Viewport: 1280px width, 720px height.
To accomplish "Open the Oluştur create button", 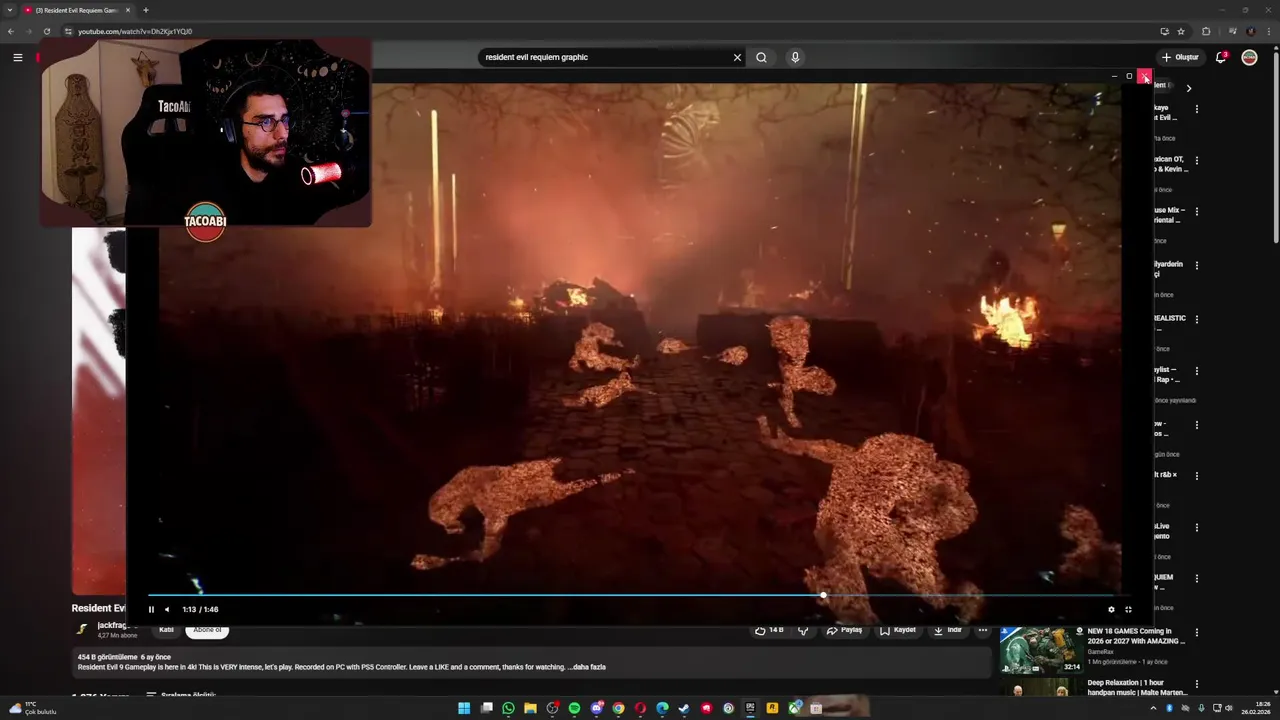I will (1180, 57).
